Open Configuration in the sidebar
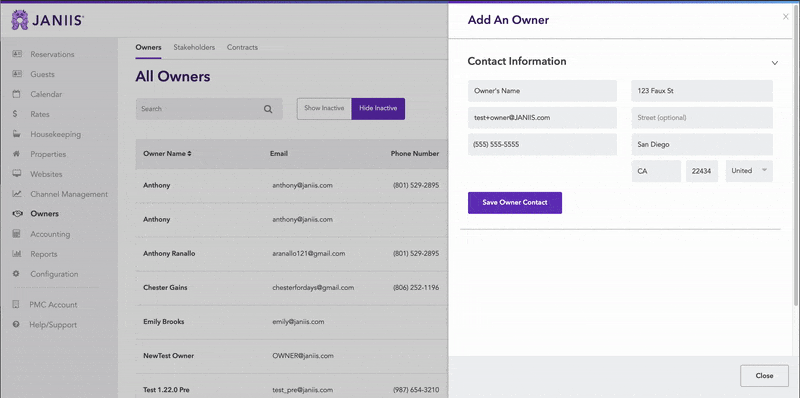Viewport: 800px width, 398px height. [x=54, y=274]
